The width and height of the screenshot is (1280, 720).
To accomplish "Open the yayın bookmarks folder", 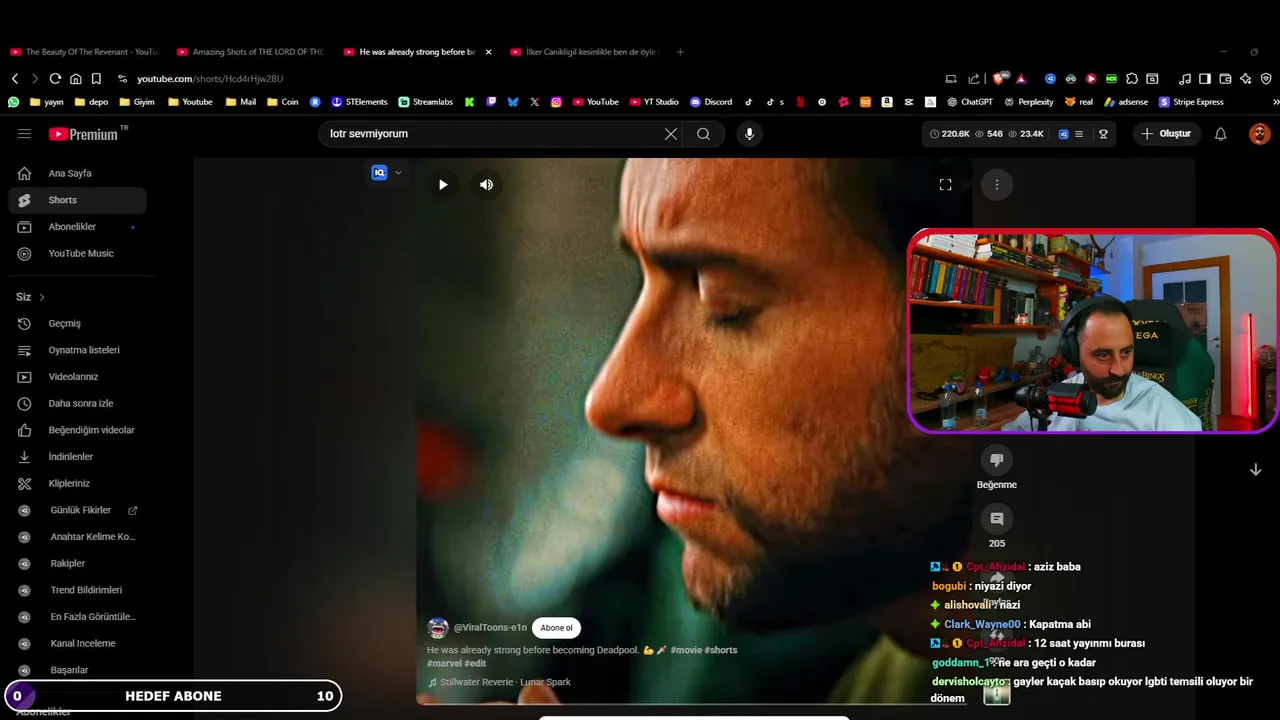I will click(x=47, y=102).
